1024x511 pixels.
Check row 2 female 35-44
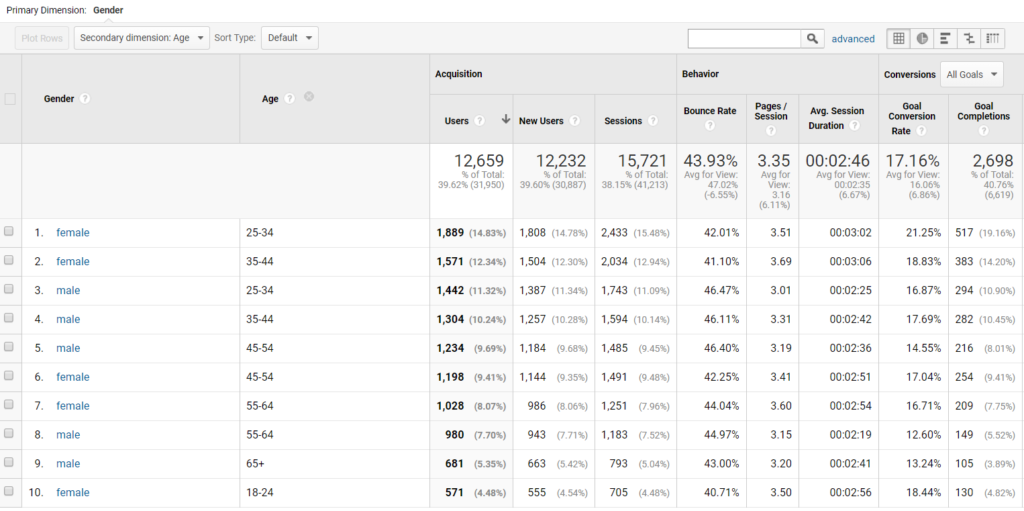click(x=8, y=260)
